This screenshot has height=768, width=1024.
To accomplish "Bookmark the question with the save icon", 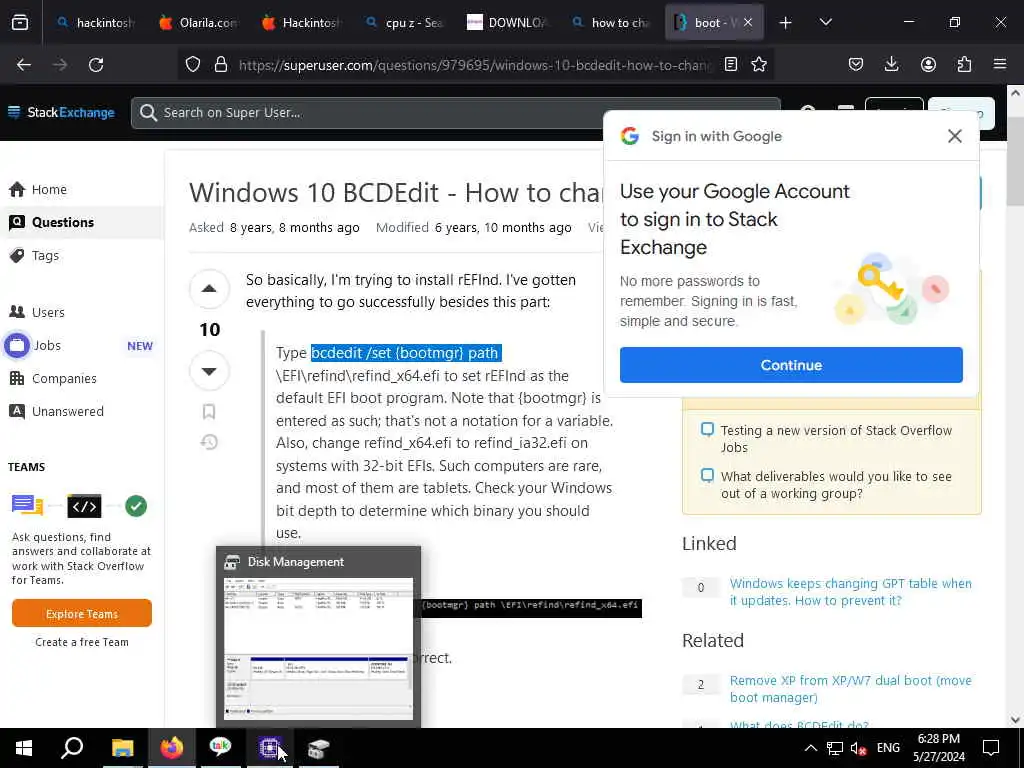I will point(209,411).
